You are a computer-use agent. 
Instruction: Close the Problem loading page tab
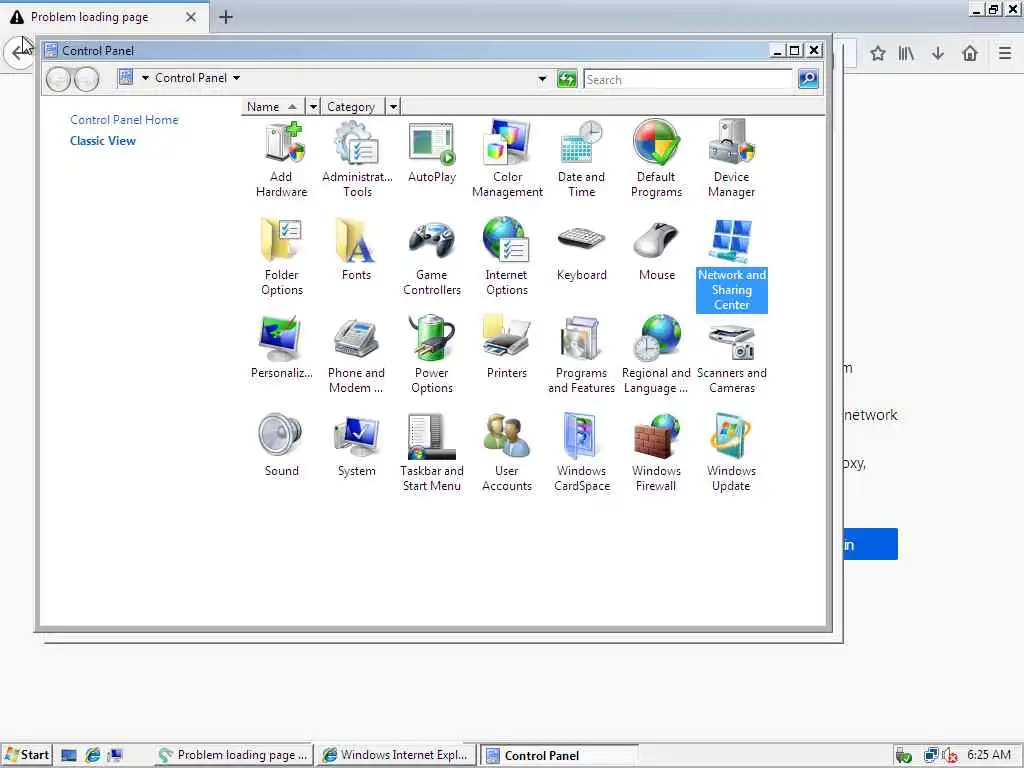pyautogui.click(x=191, y=17)
